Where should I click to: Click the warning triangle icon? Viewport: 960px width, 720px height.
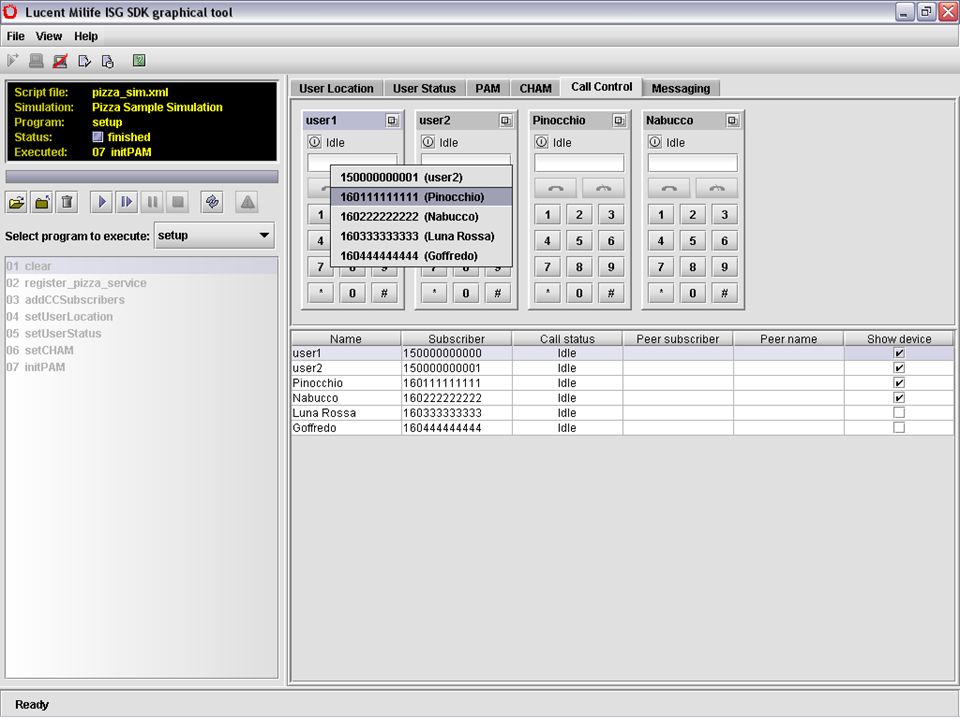[x=247, y=202]
